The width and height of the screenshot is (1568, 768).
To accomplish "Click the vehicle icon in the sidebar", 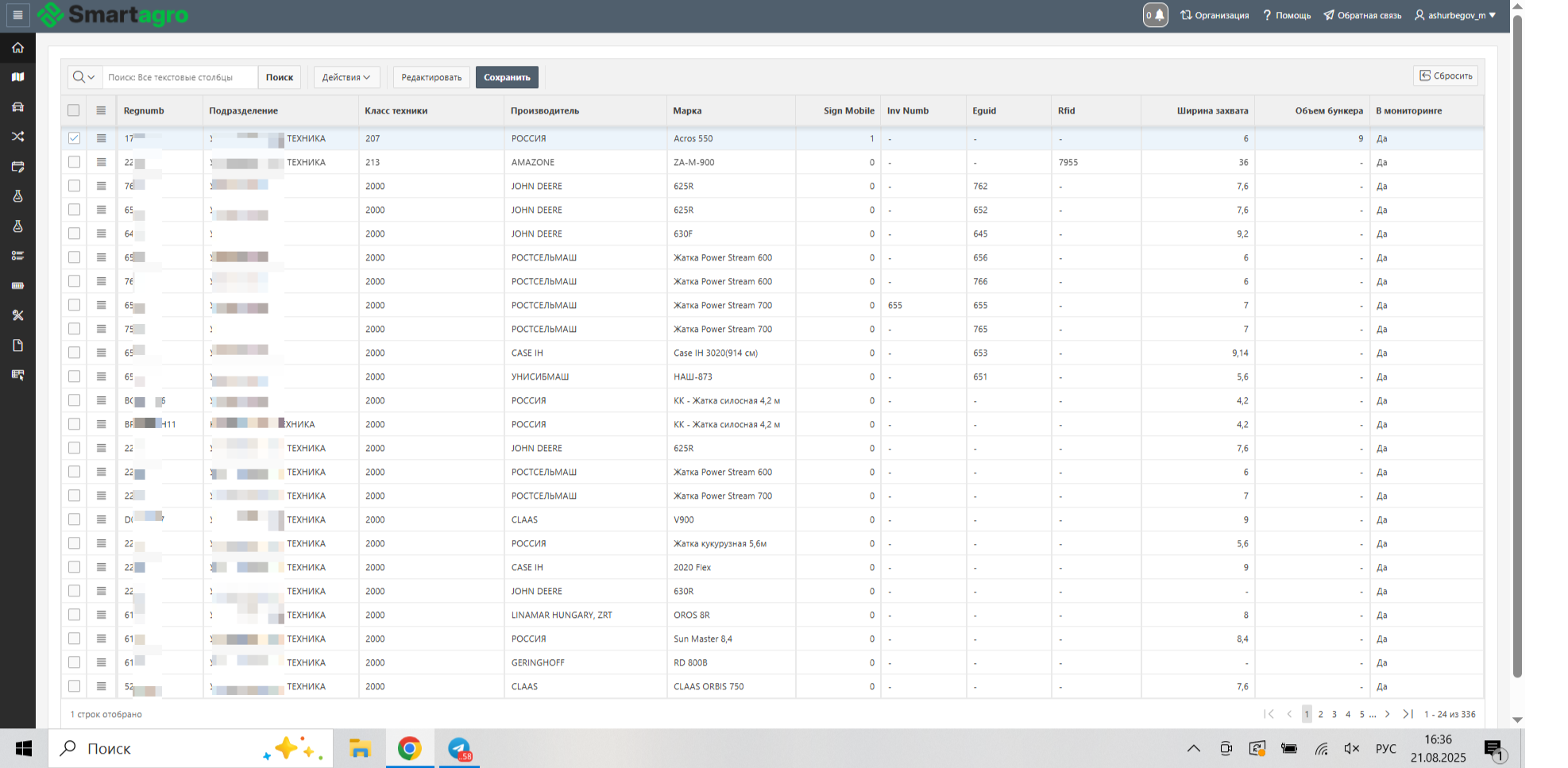I will coord(17,107).
